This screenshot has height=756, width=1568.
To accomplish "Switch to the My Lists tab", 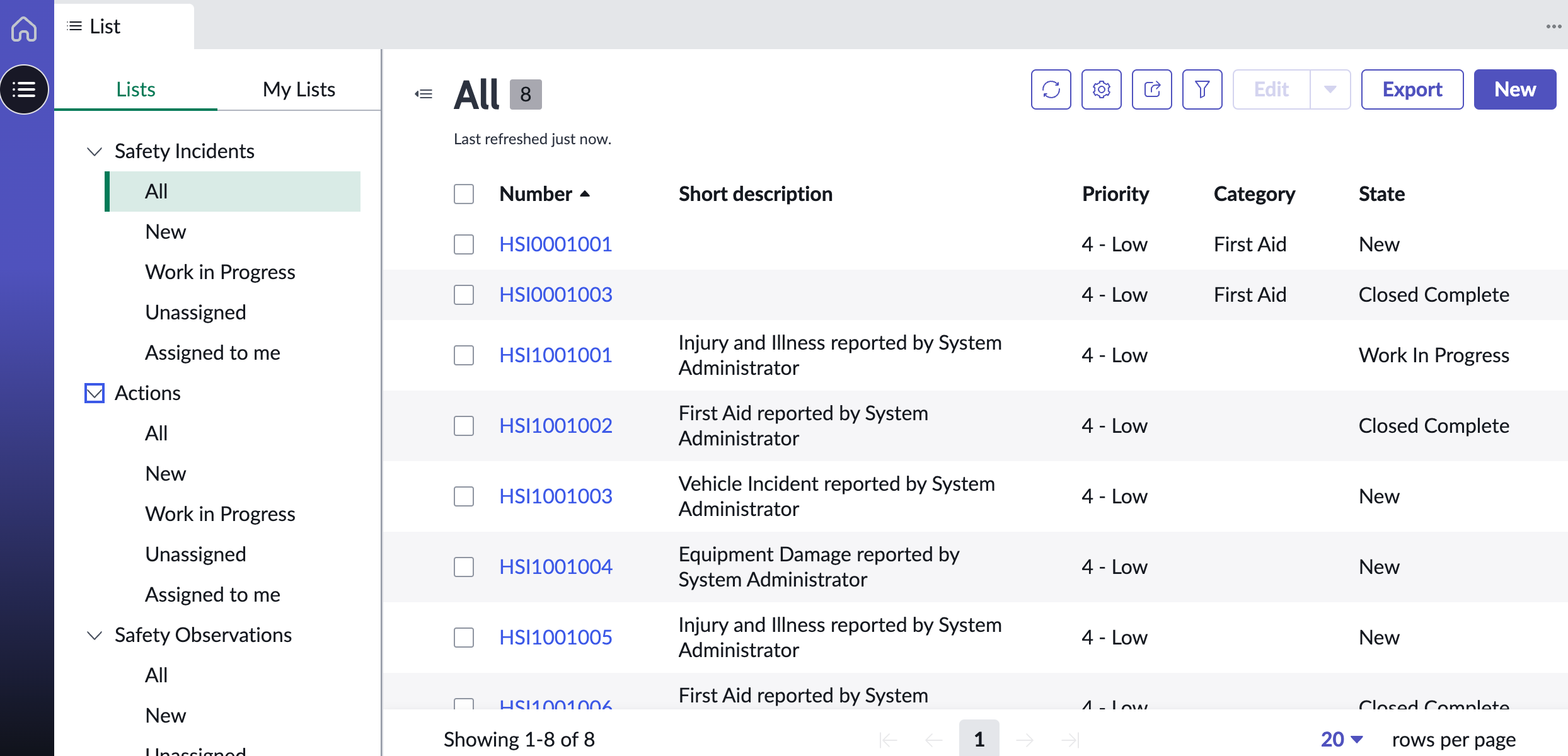I will pyautogui.click(x=299, y=89).
